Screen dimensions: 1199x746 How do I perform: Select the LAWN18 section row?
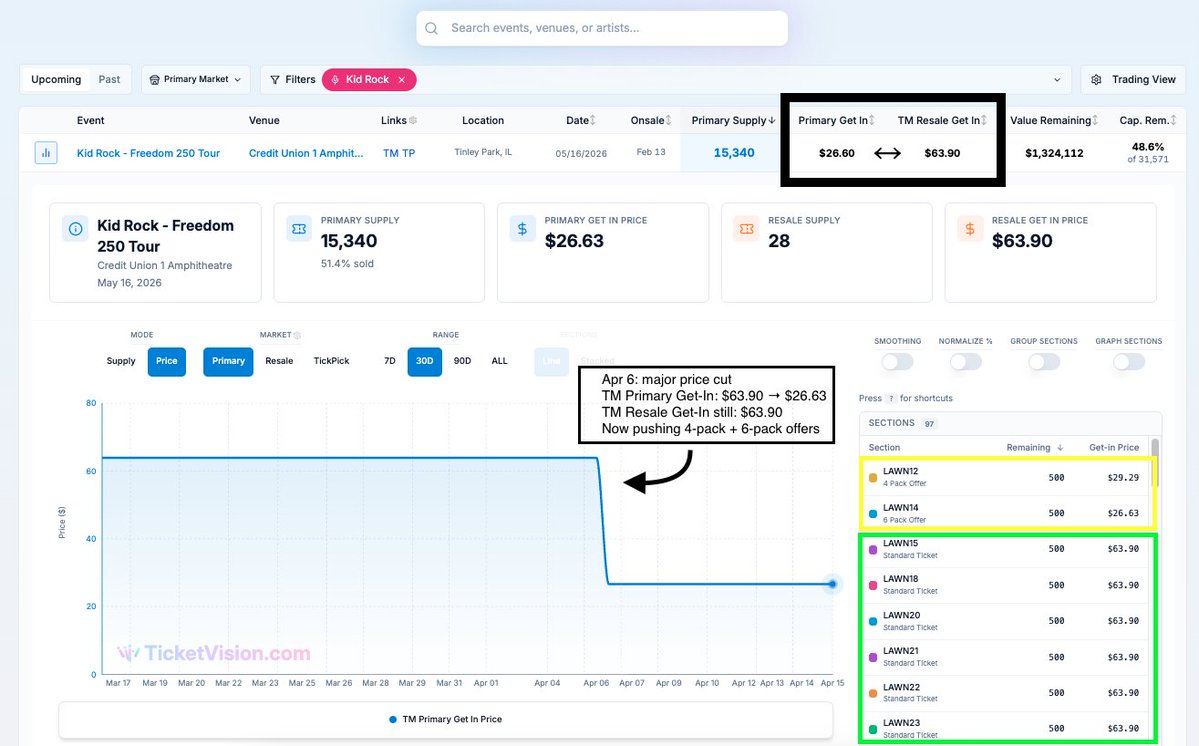1006,585
